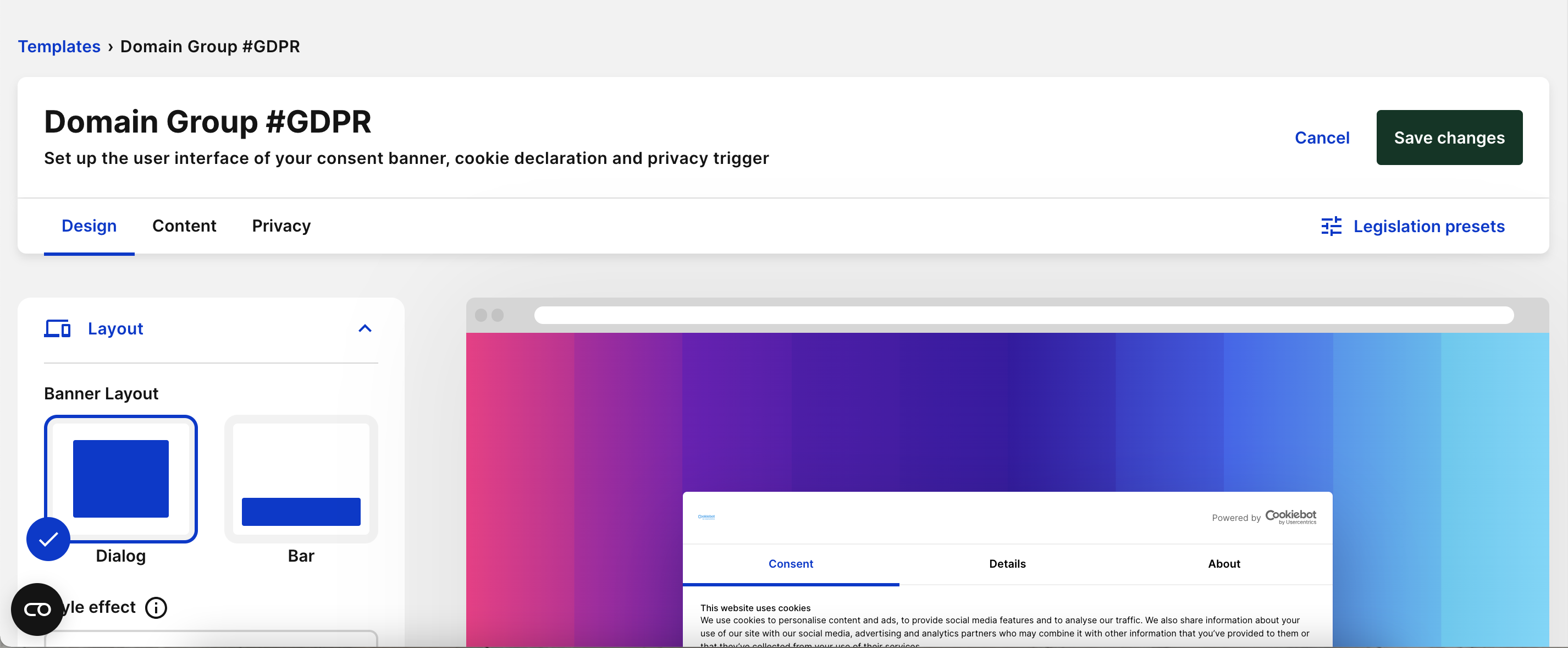This screenshot has height=648, width=1568.
Task: Click the preview Consent tab
Action: (790, 564)
